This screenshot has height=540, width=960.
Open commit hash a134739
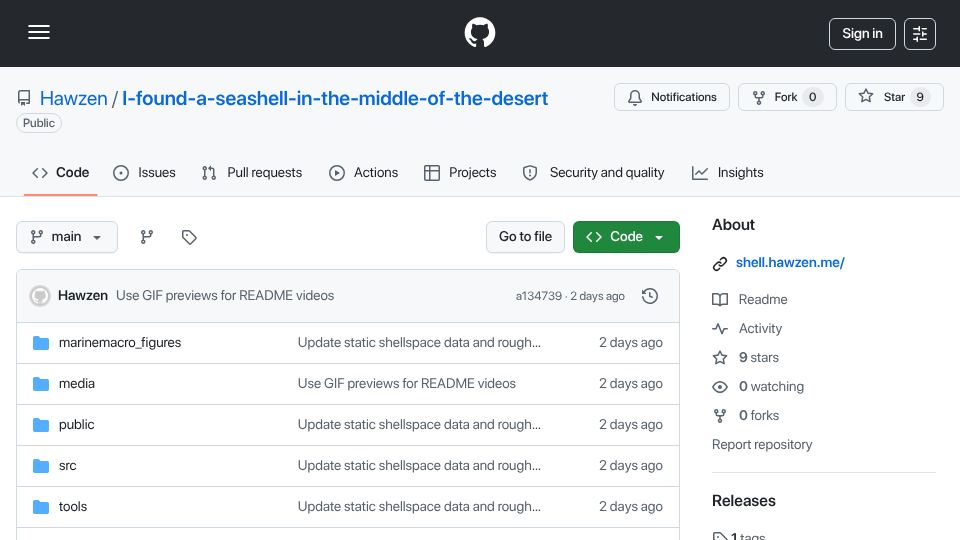coord(539,296)
